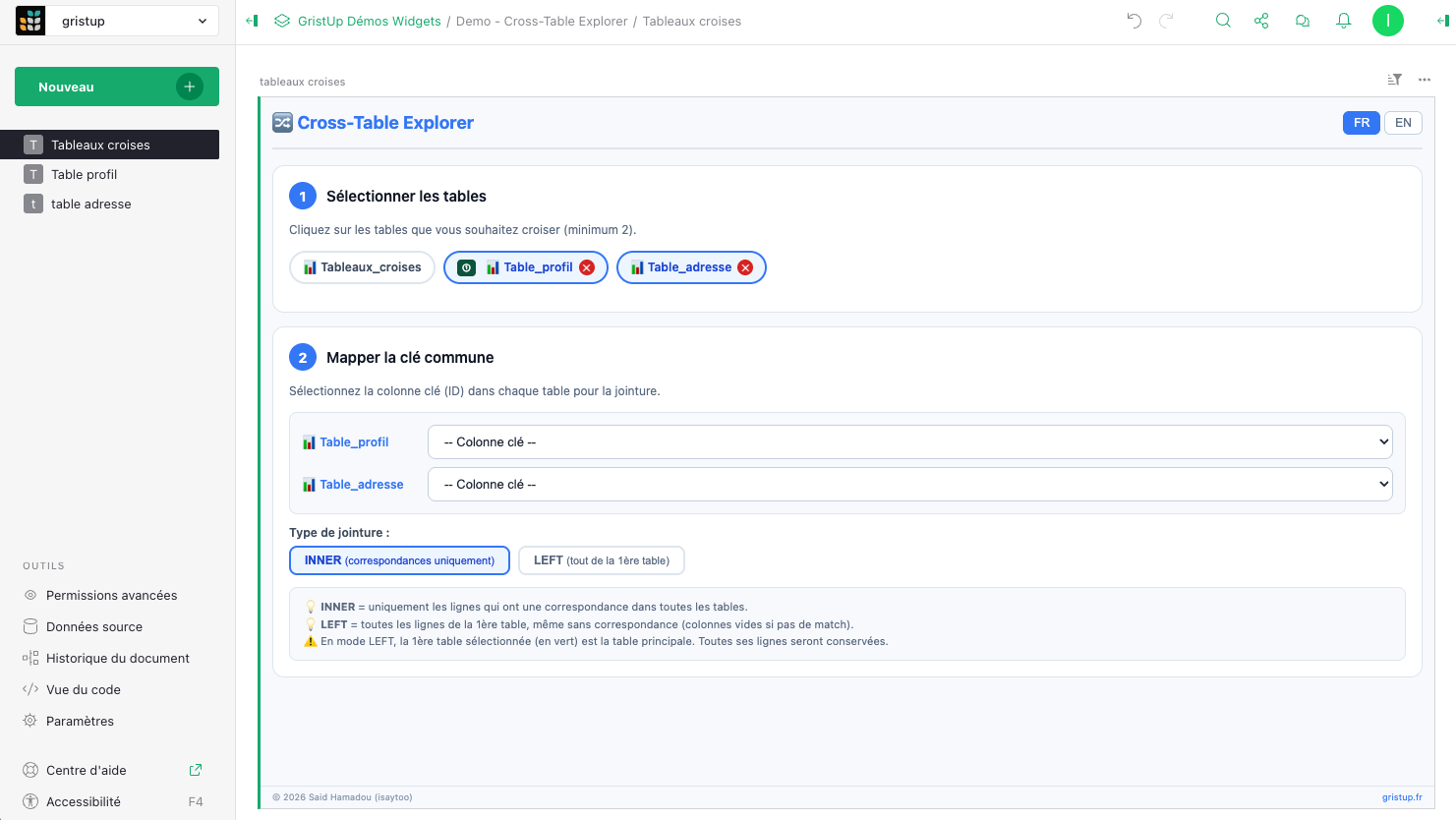The image size is (1456, 820).
Task: Open notifications bell icon
Action: [x=1344, y=21]
